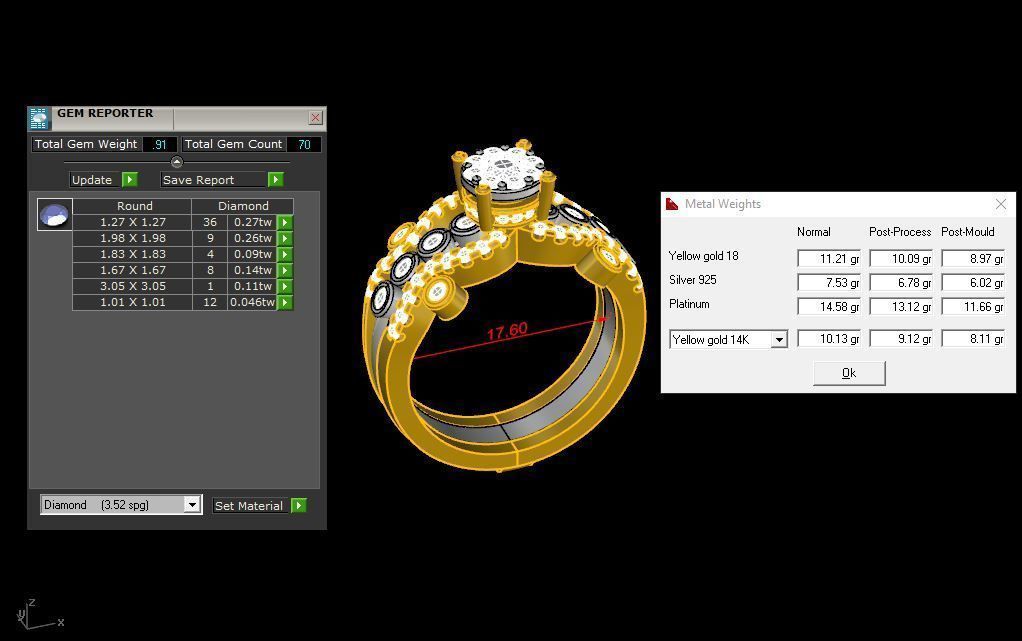Click green arrow on 1.01 X 1.01 row

pos(285,302)
